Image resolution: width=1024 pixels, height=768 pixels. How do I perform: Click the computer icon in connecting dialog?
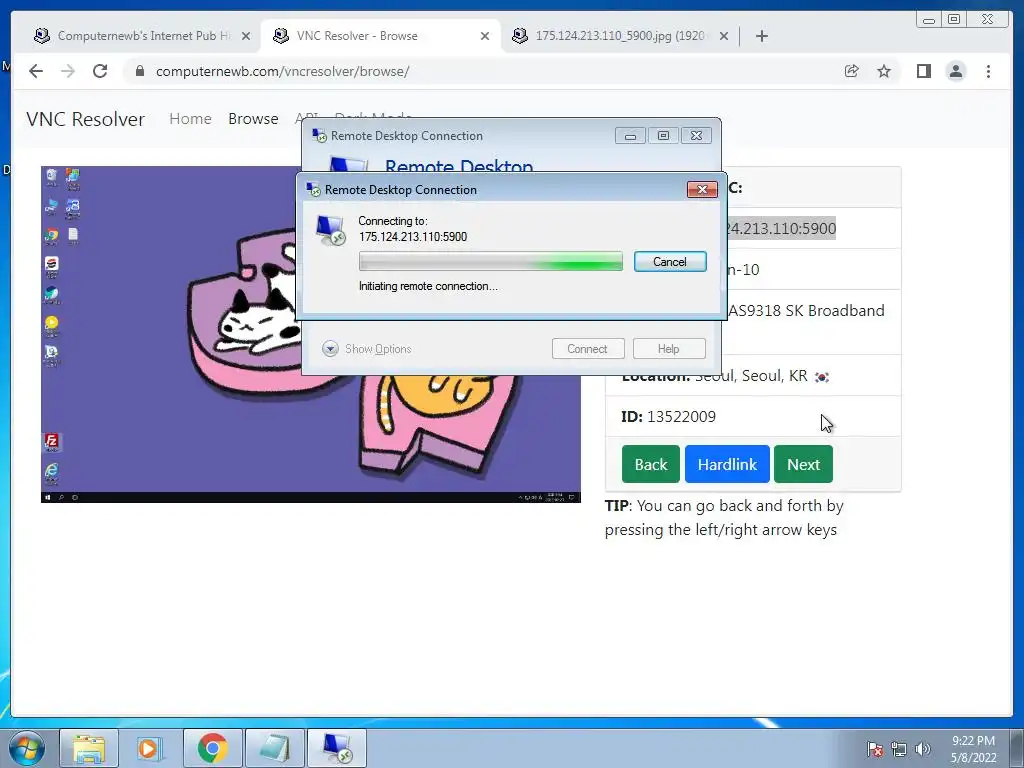pyautogui.click(x=330, y=230)
